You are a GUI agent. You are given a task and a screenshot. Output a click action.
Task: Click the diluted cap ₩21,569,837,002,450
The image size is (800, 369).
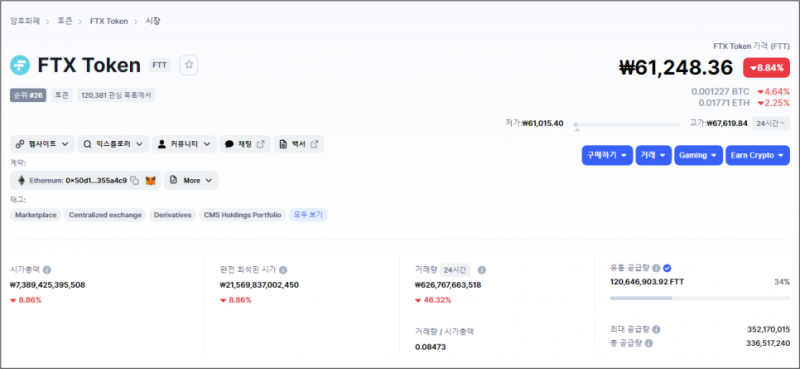point(259,285)
